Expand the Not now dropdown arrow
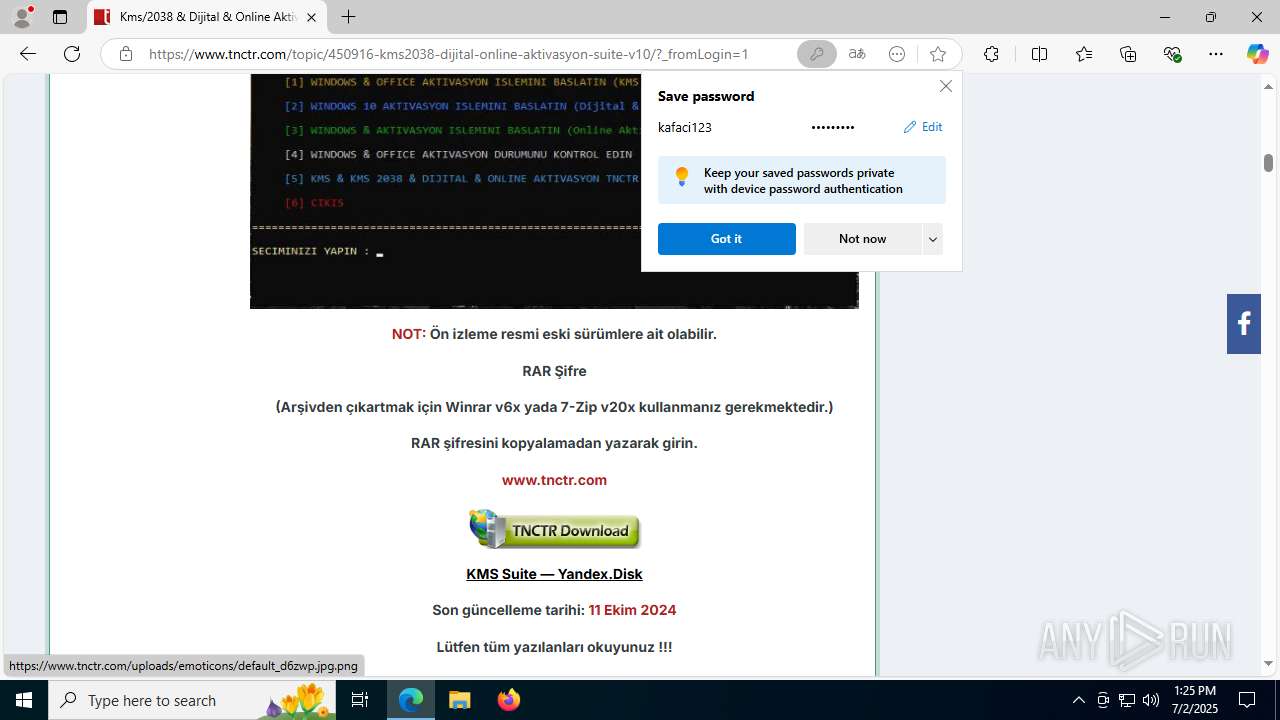The image size is (1280, 720). coord(932,239)
